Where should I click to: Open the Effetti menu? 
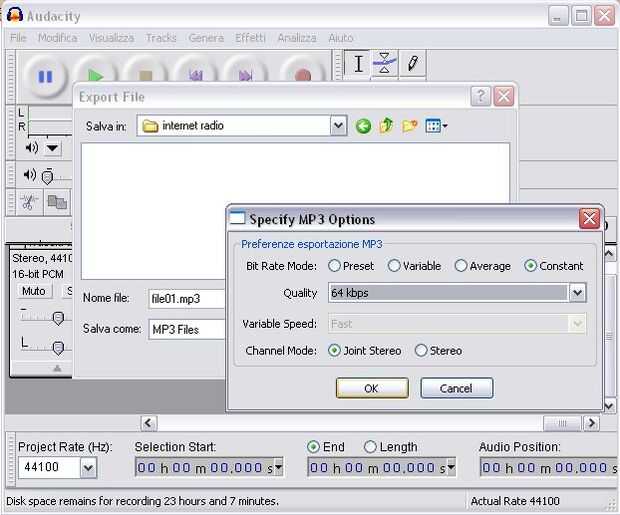click(x=250, y=38)
